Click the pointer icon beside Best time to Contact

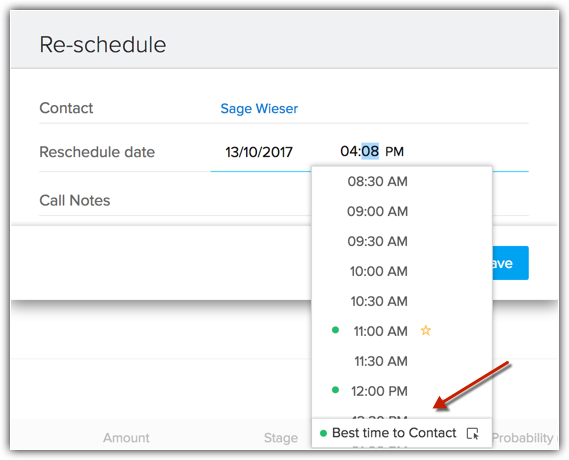(x=473, y=433)
